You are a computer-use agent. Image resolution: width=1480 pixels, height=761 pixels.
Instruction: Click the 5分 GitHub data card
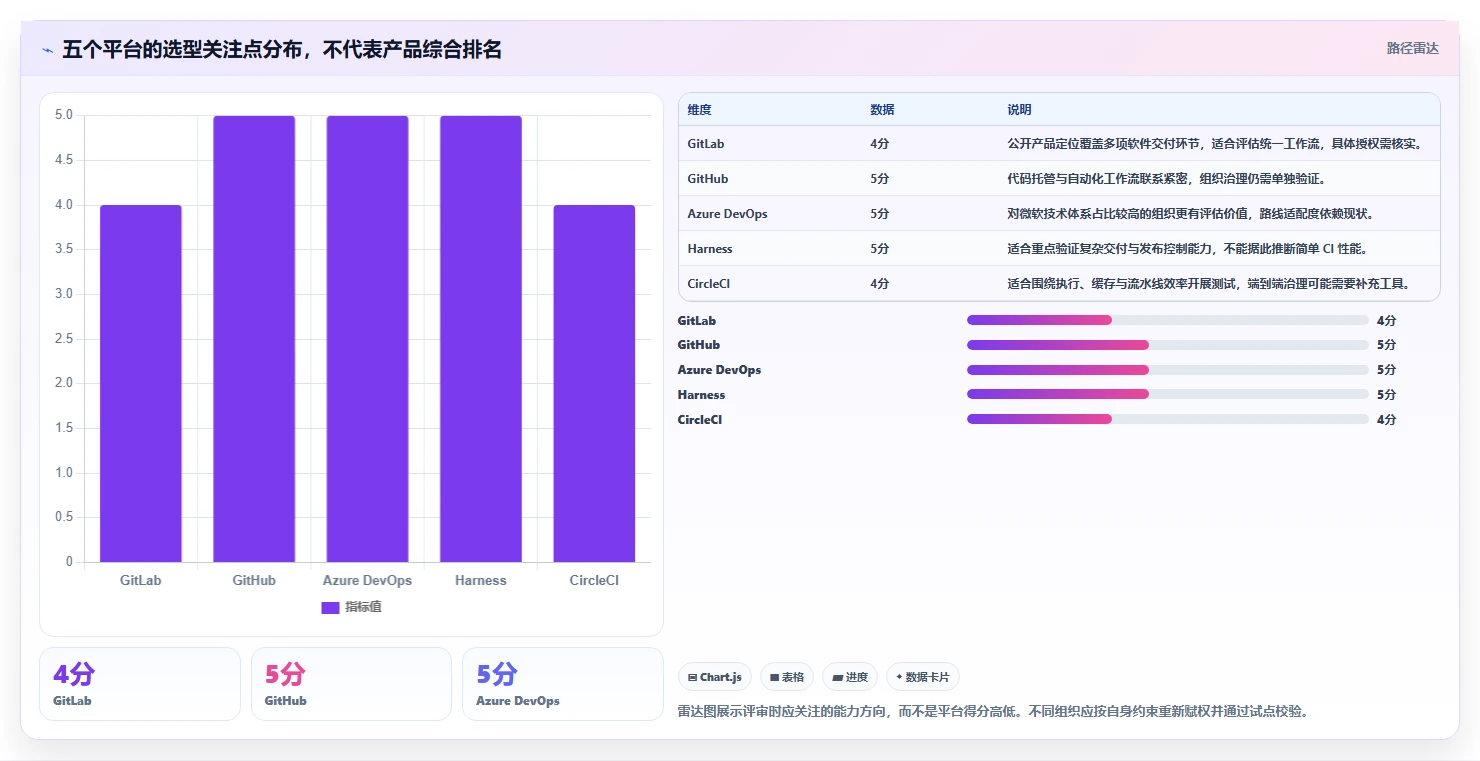click(x=351, y=684)
